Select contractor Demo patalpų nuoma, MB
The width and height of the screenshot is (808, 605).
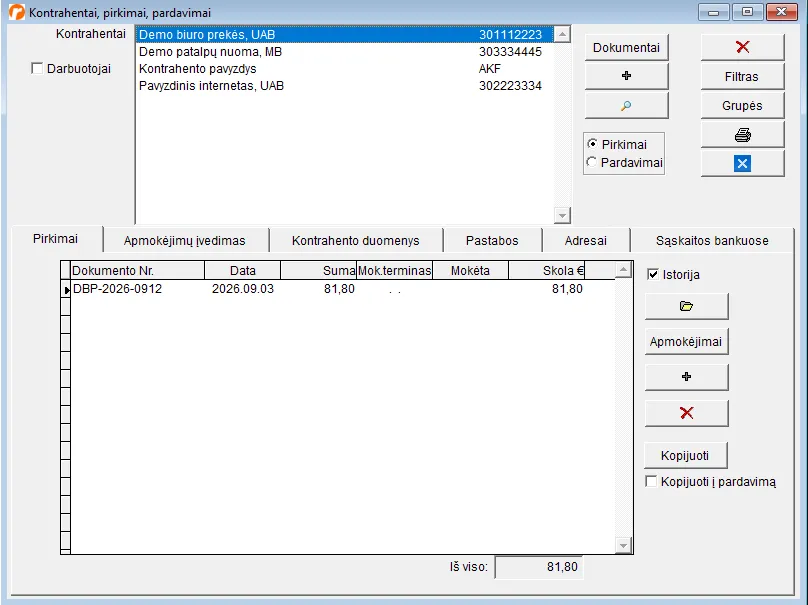pos(344,52)
